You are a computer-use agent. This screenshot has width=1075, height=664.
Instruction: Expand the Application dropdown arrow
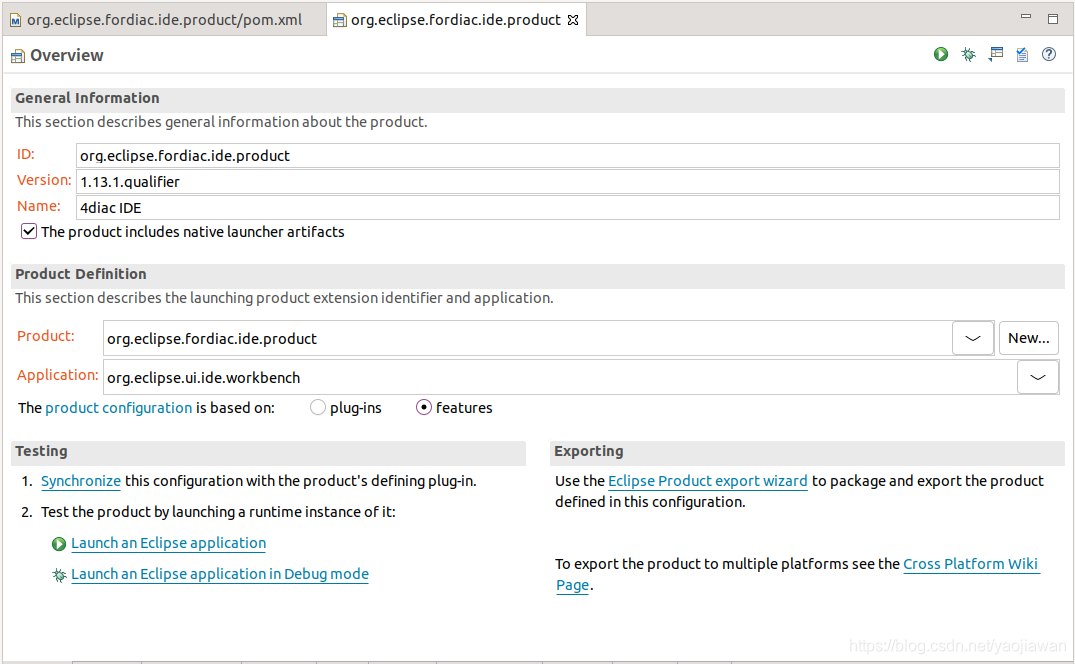[1038, 377]
